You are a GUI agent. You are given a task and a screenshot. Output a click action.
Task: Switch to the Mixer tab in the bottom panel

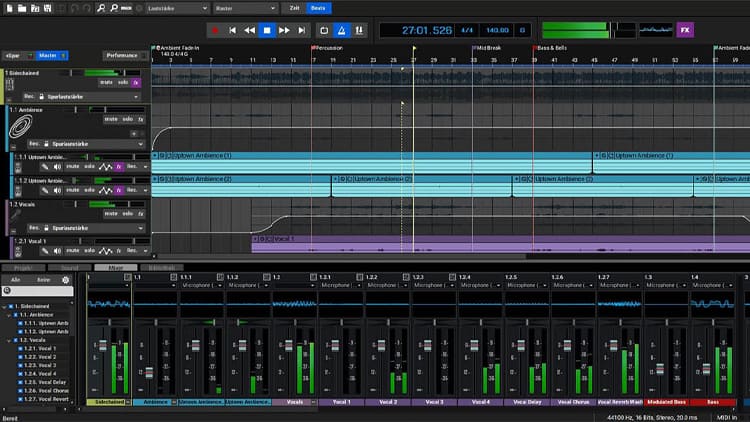116,268
